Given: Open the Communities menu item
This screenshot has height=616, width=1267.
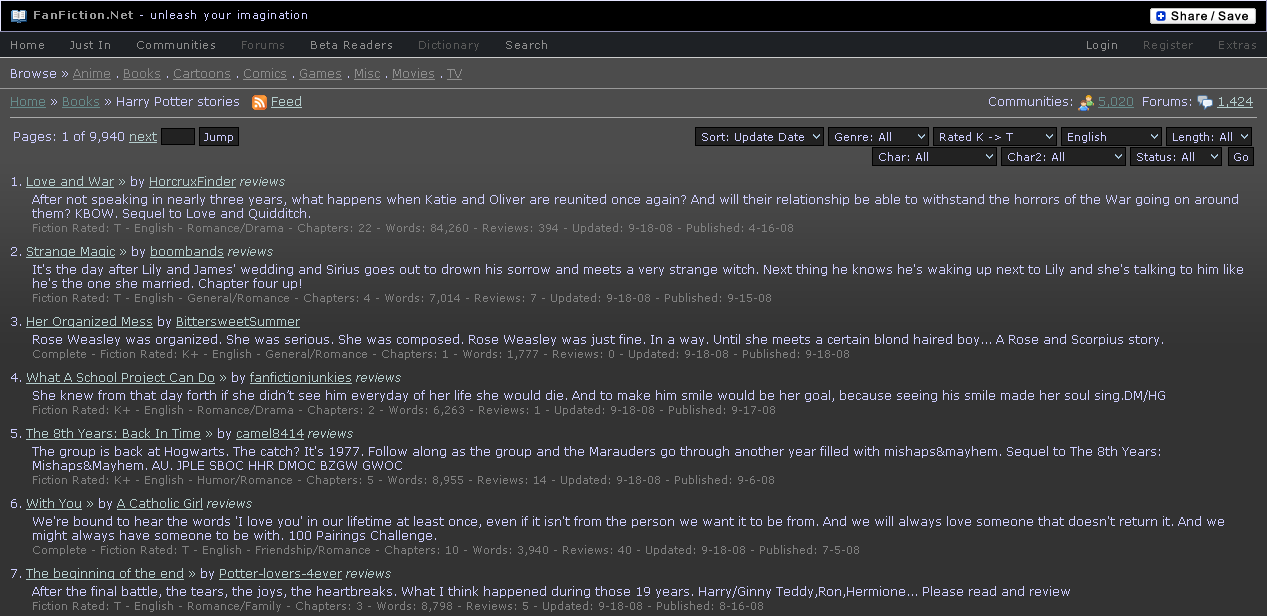Looking at the screenshot, I should (176, 45).
